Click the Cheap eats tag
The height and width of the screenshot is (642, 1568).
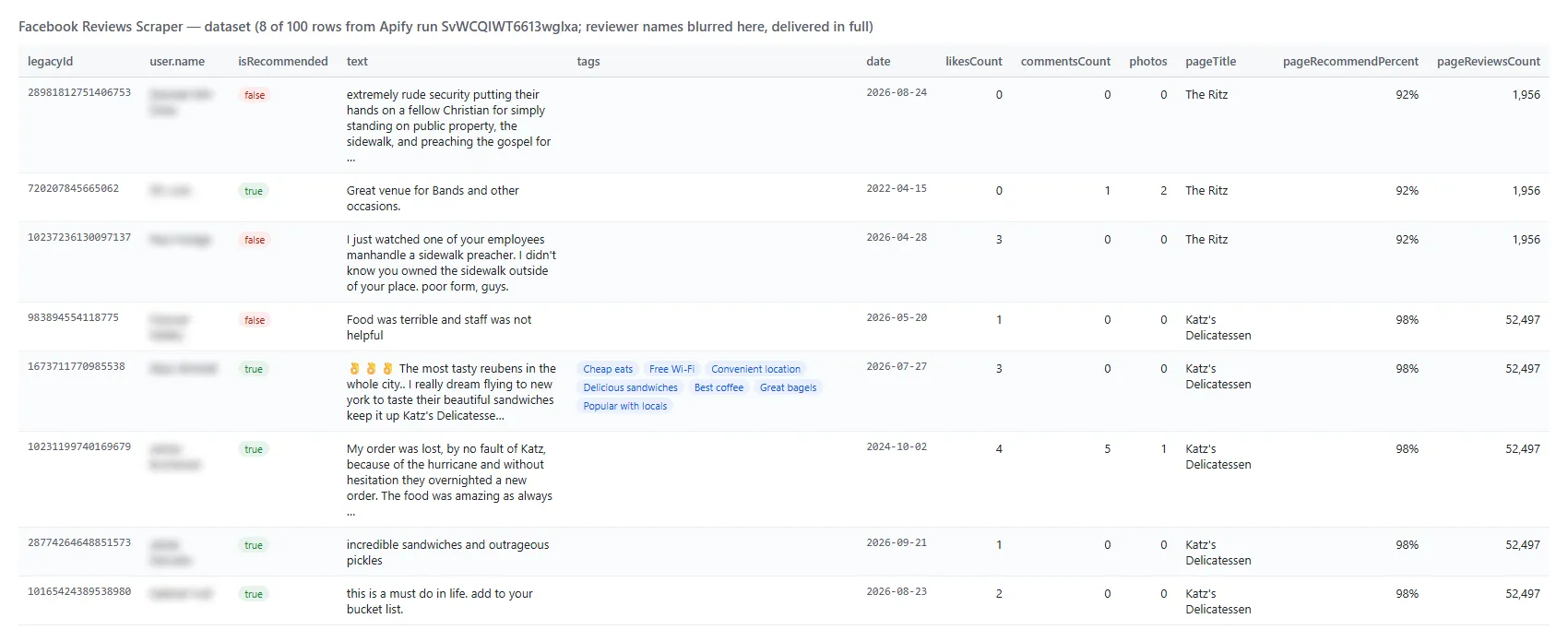(608, 369)
